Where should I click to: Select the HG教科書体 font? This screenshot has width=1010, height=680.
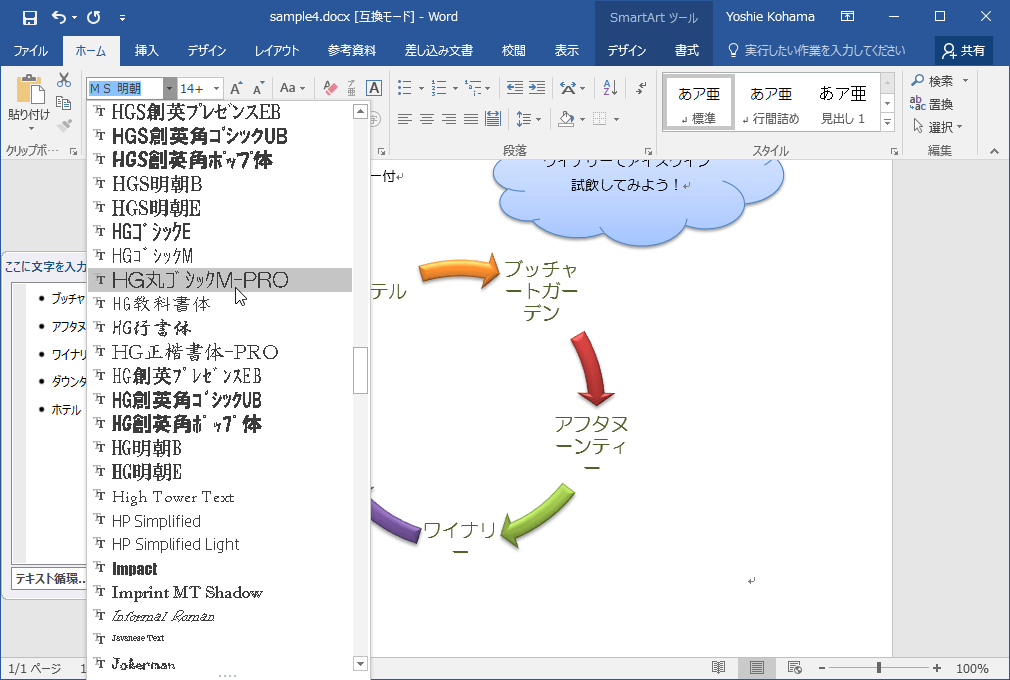point(220,304)
